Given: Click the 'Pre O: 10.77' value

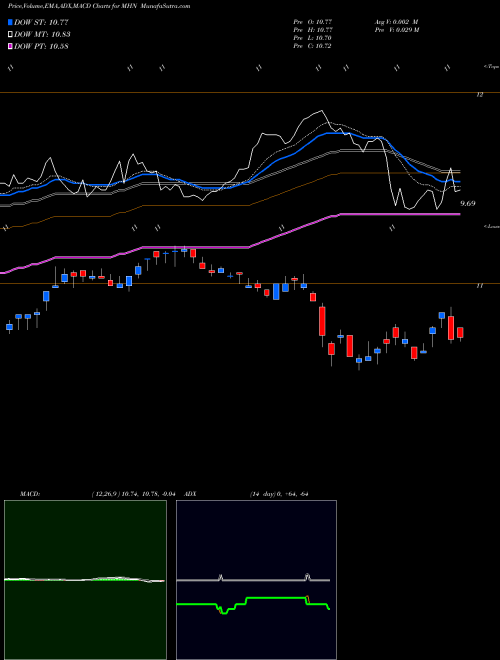Looking at the screenshot, I should [x=313, y=22].
